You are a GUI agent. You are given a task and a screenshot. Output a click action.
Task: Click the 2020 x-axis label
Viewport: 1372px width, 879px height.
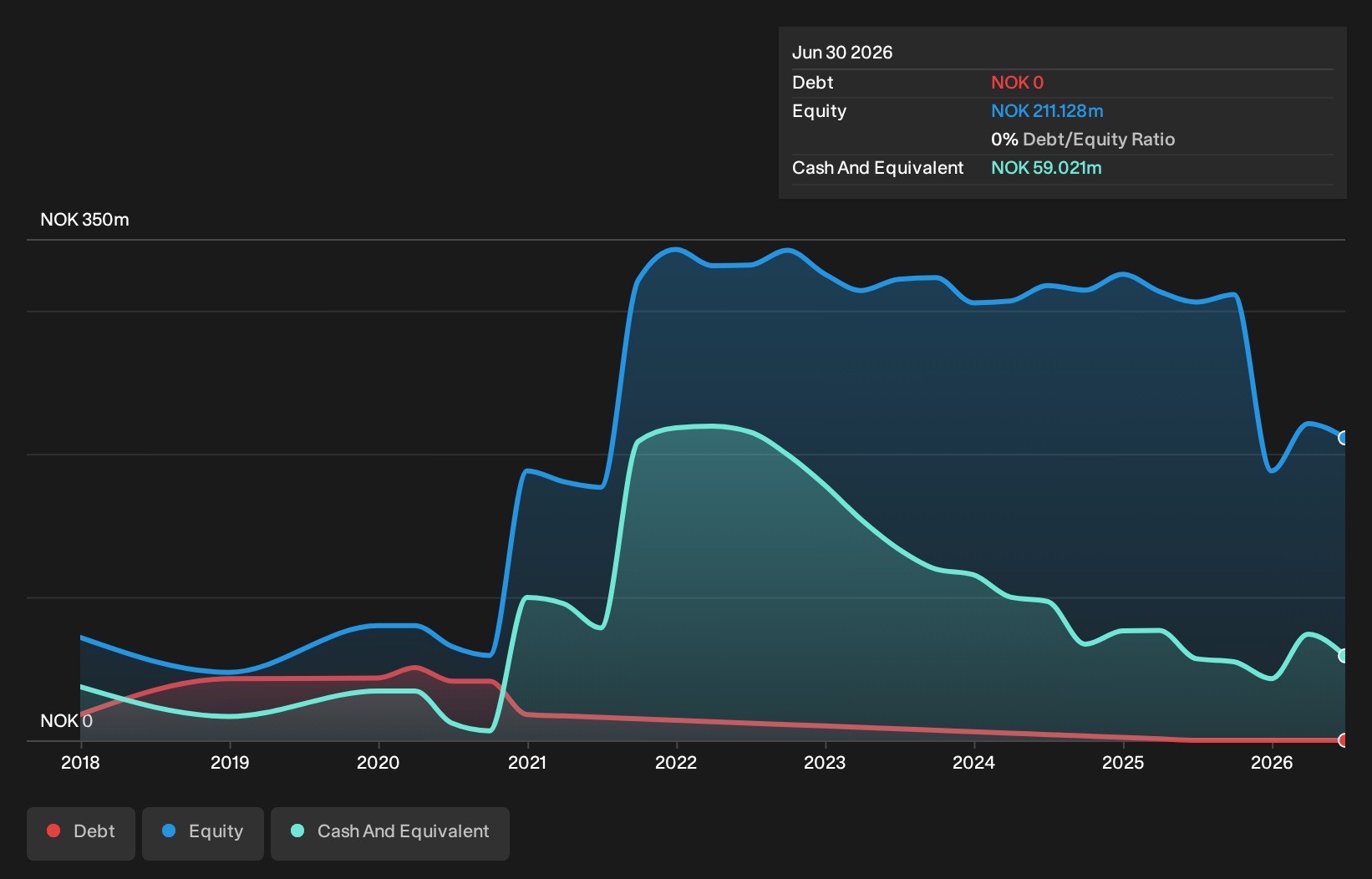coord(379,763)
